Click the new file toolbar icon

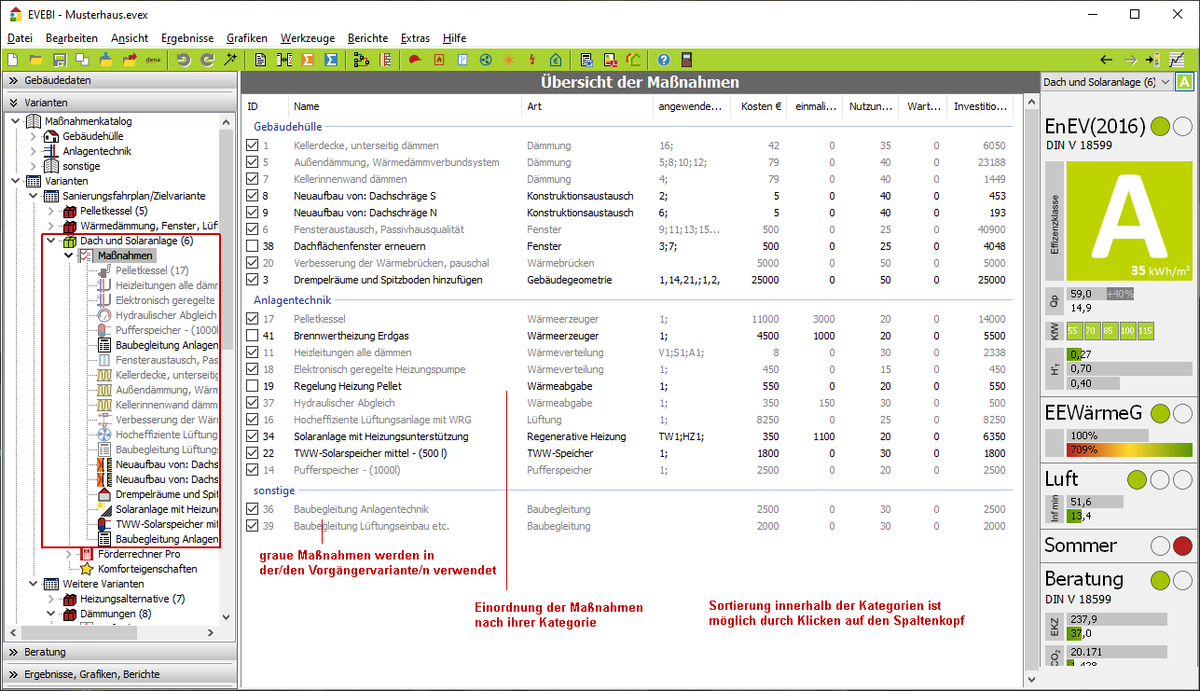pyautogui.click(x=12, y=60)
